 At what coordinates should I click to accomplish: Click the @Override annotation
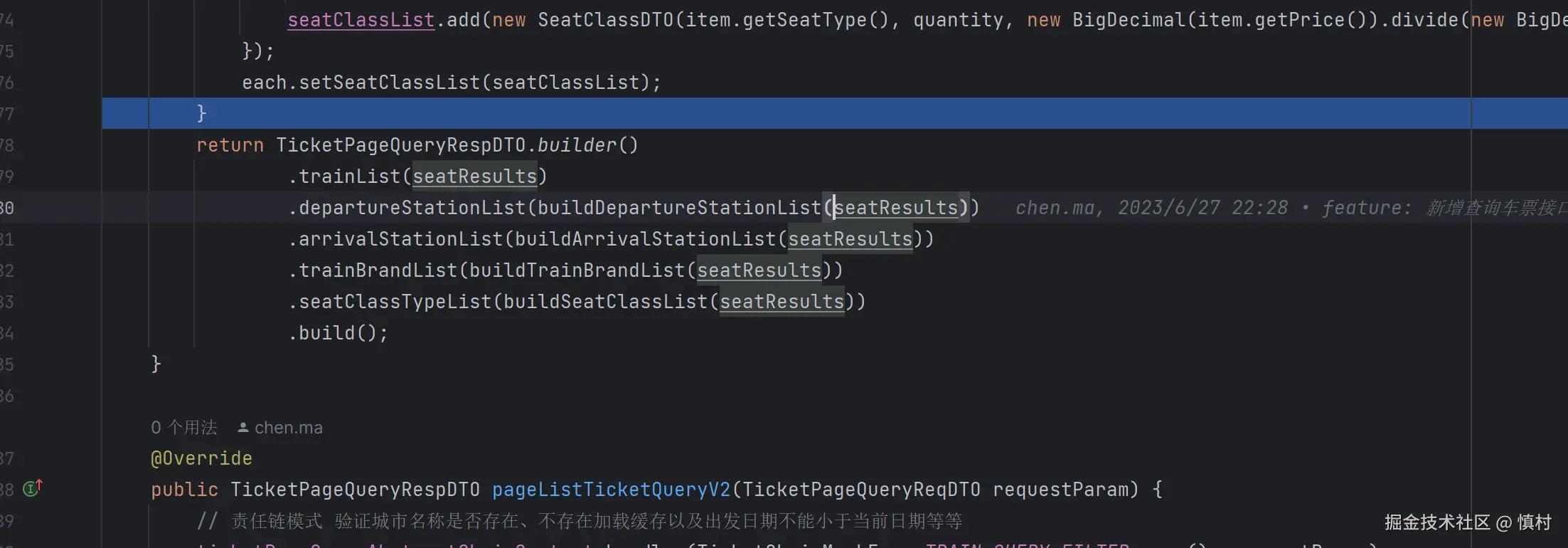pos(201,458)
